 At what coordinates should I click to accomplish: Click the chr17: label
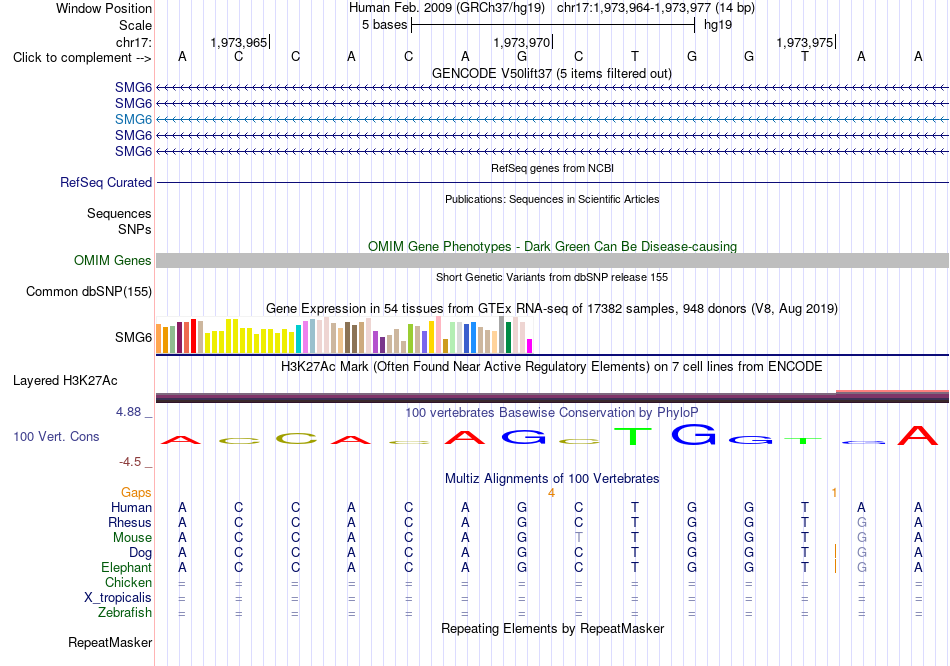click(x=134, y=42)
